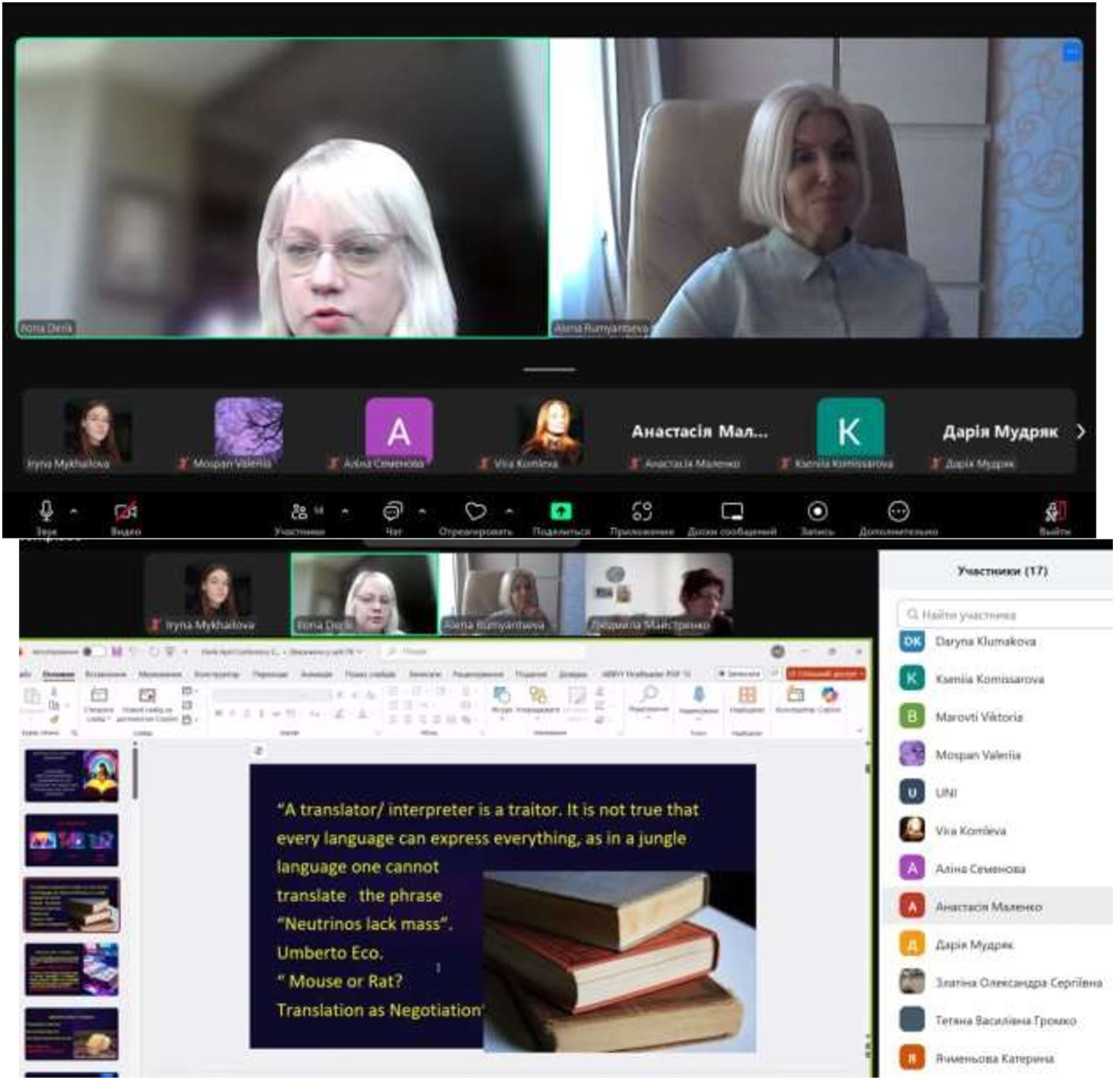Viewport: 1115px width, 1080px height.
Task: Select the second slide thumbnail with colored tiles
Action: point(72,840)
